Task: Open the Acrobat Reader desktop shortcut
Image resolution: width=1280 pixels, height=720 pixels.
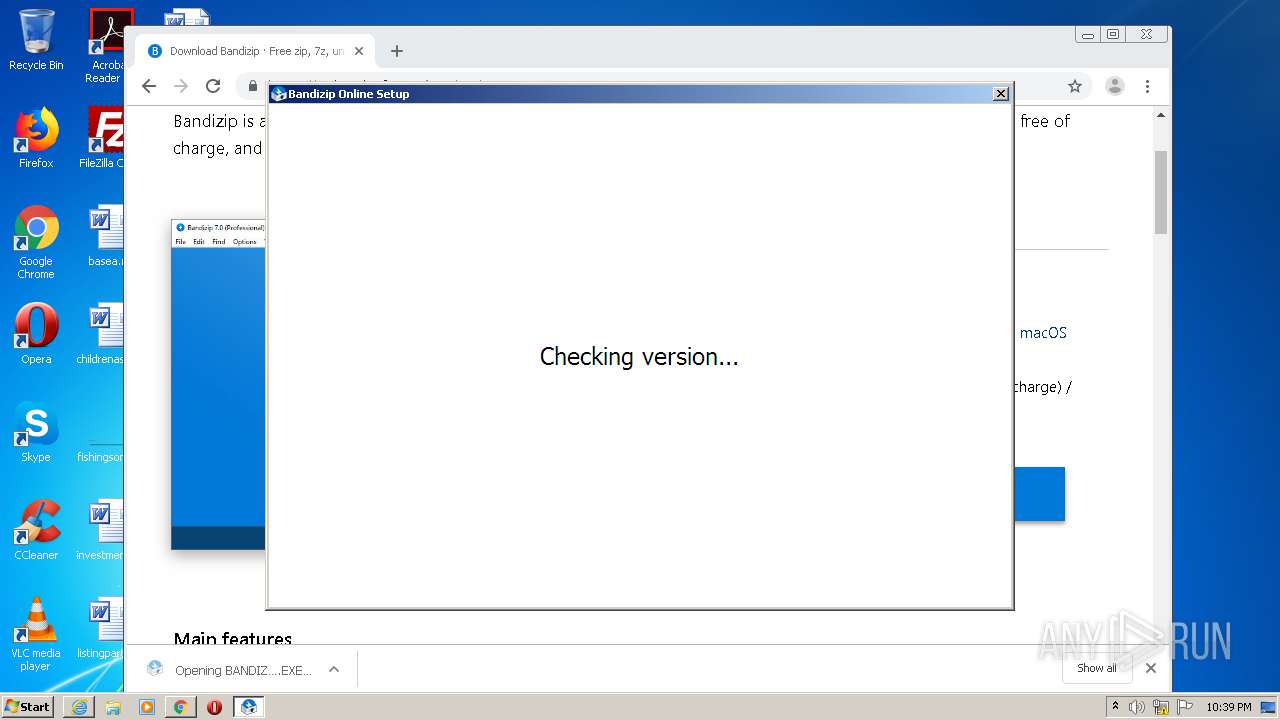Action: click(106, 45)
